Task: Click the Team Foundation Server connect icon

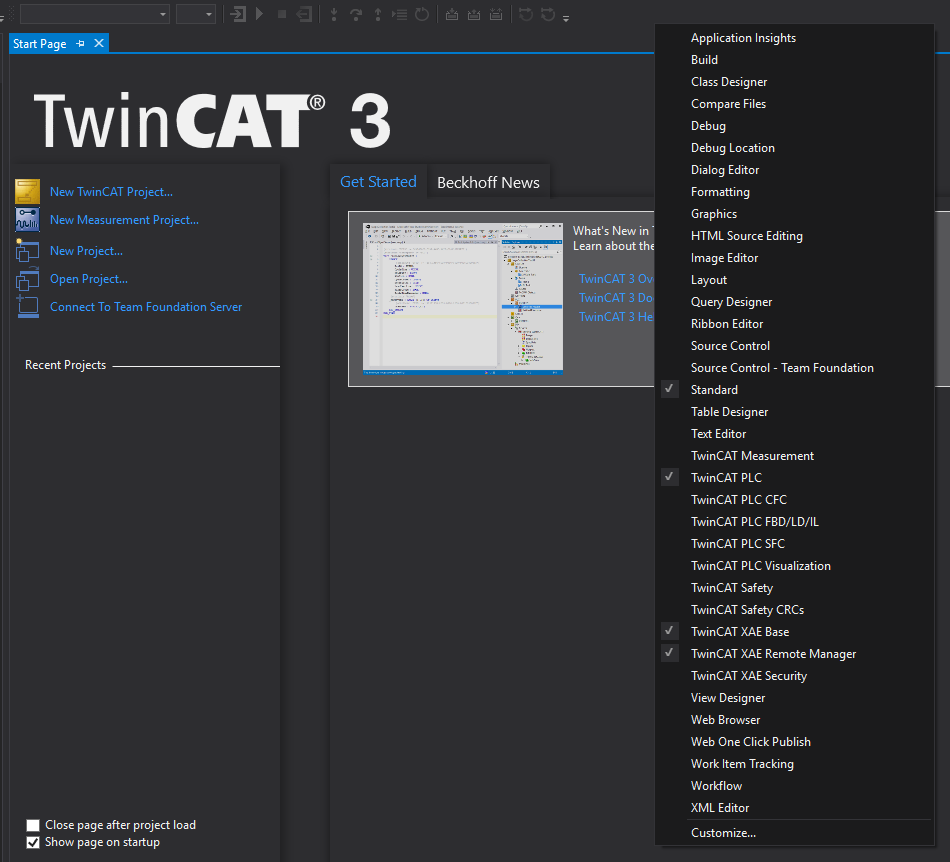Action: pos(28,307)
